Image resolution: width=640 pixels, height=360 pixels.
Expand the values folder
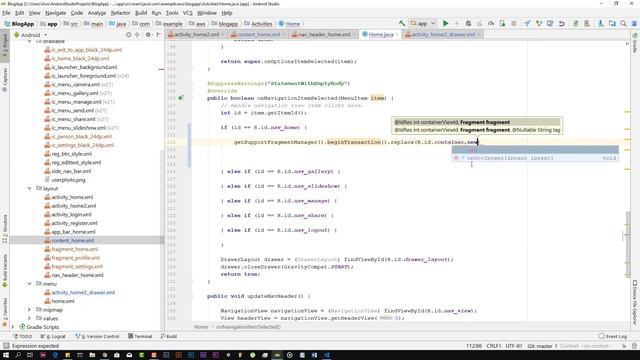tap(29, 318)
